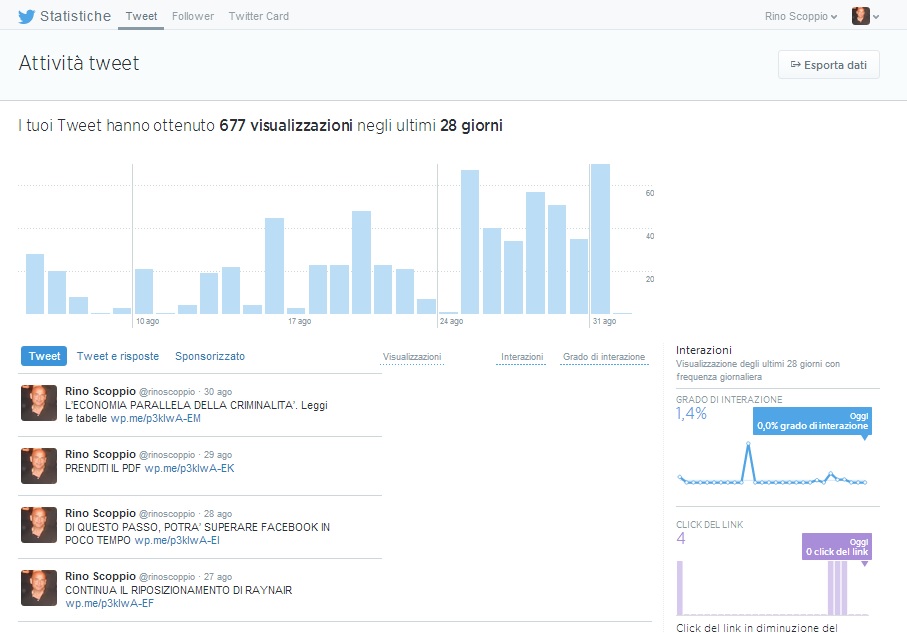Click the peak in the Grado di interazione chart

click(x=747, y=444)
